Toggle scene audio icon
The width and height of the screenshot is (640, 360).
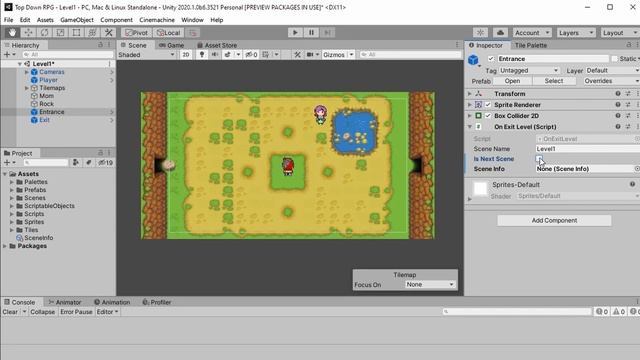(x=214, y=55)
